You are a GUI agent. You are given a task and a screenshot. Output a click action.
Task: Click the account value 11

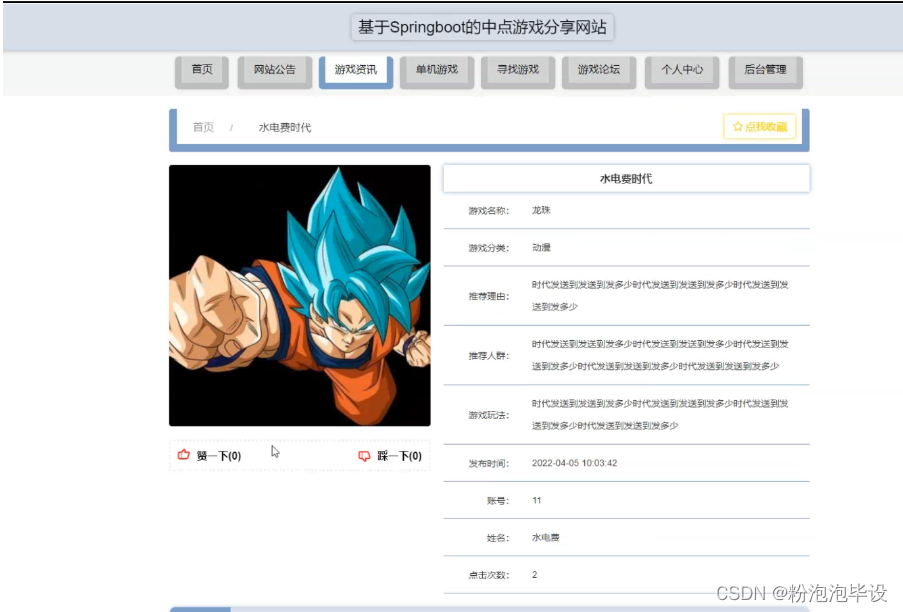537,500
